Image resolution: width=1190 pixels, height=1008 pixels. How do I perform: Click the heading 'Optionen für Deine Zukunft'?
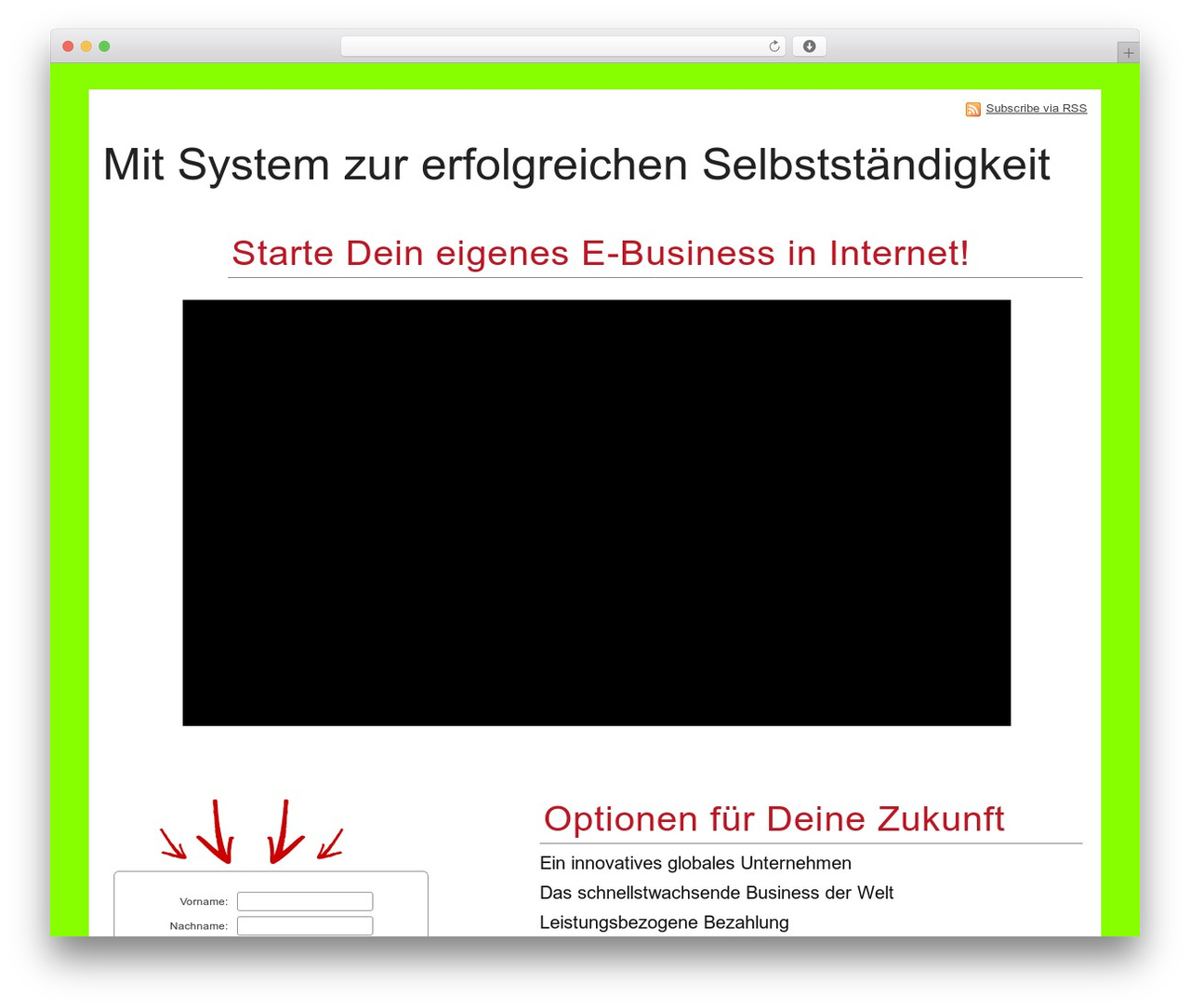(x=774, y=818)
